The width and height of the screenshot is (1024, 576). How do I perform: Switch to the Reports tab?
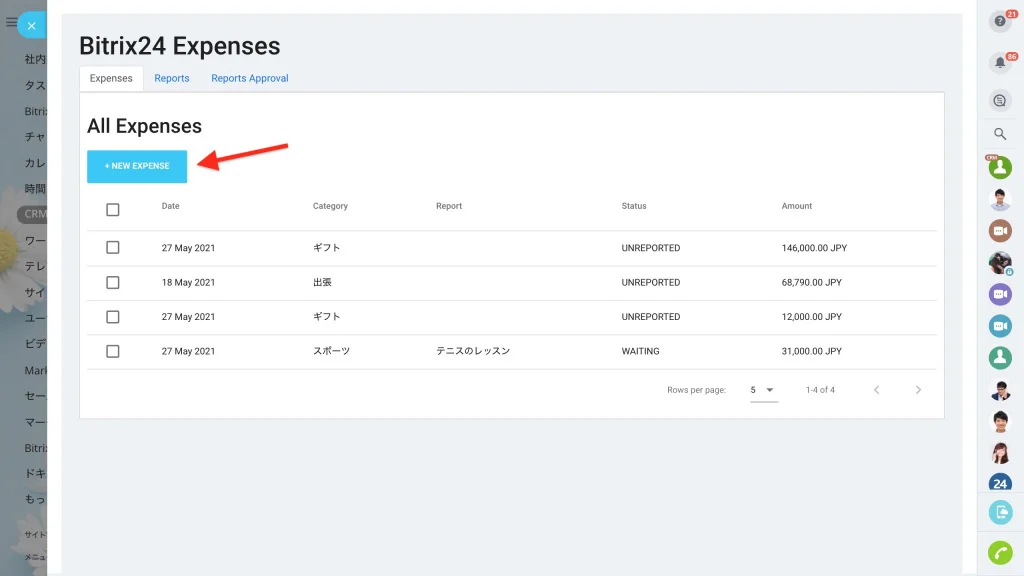click(x=172, y=78)
